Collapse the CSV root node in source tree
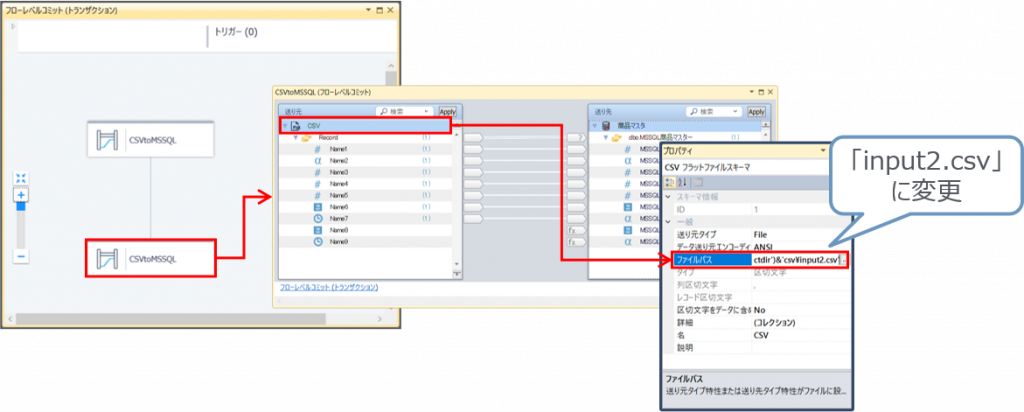This screenshot has height=412, width=1024. 285,126
